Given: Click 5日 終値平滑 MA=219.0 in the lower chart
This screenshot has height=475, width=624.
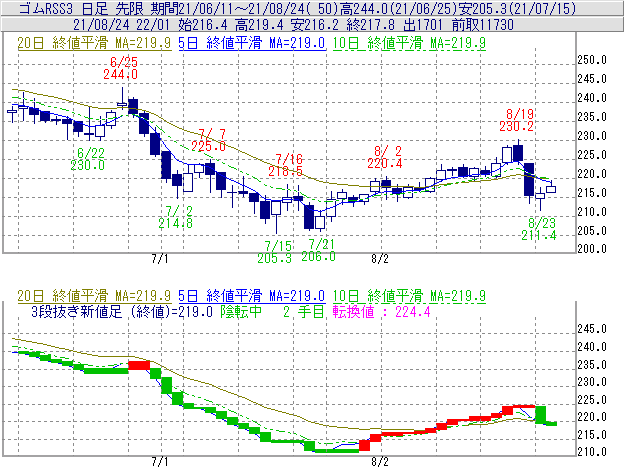Looking at the screenshot, I should point(252,296).
